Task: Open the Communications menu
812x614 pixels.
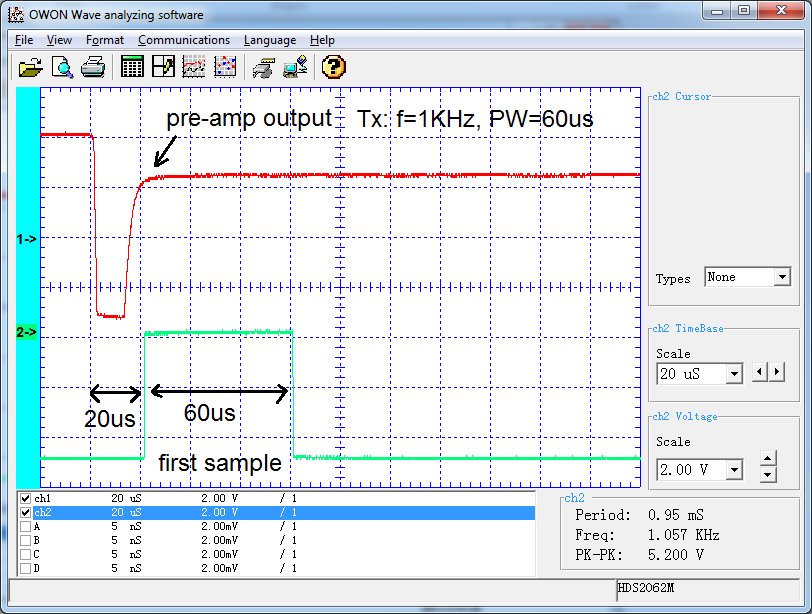Action: pyautogui.click(x=184, y=40)
